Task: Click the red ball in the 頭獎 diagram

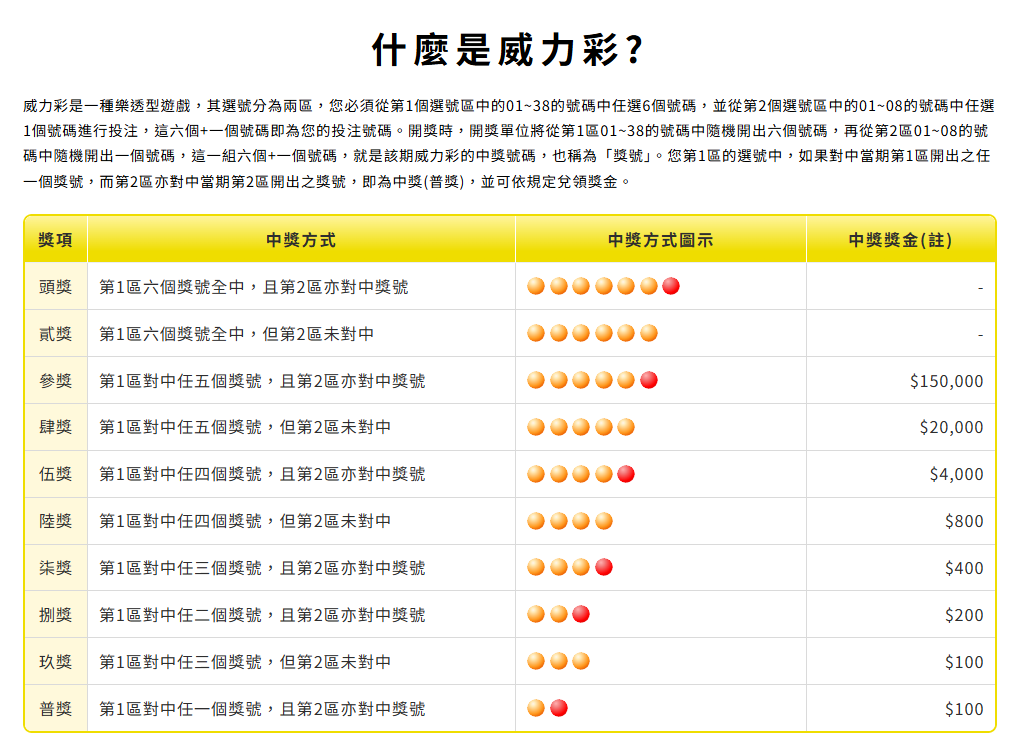Action: click(x=669, y=286)
